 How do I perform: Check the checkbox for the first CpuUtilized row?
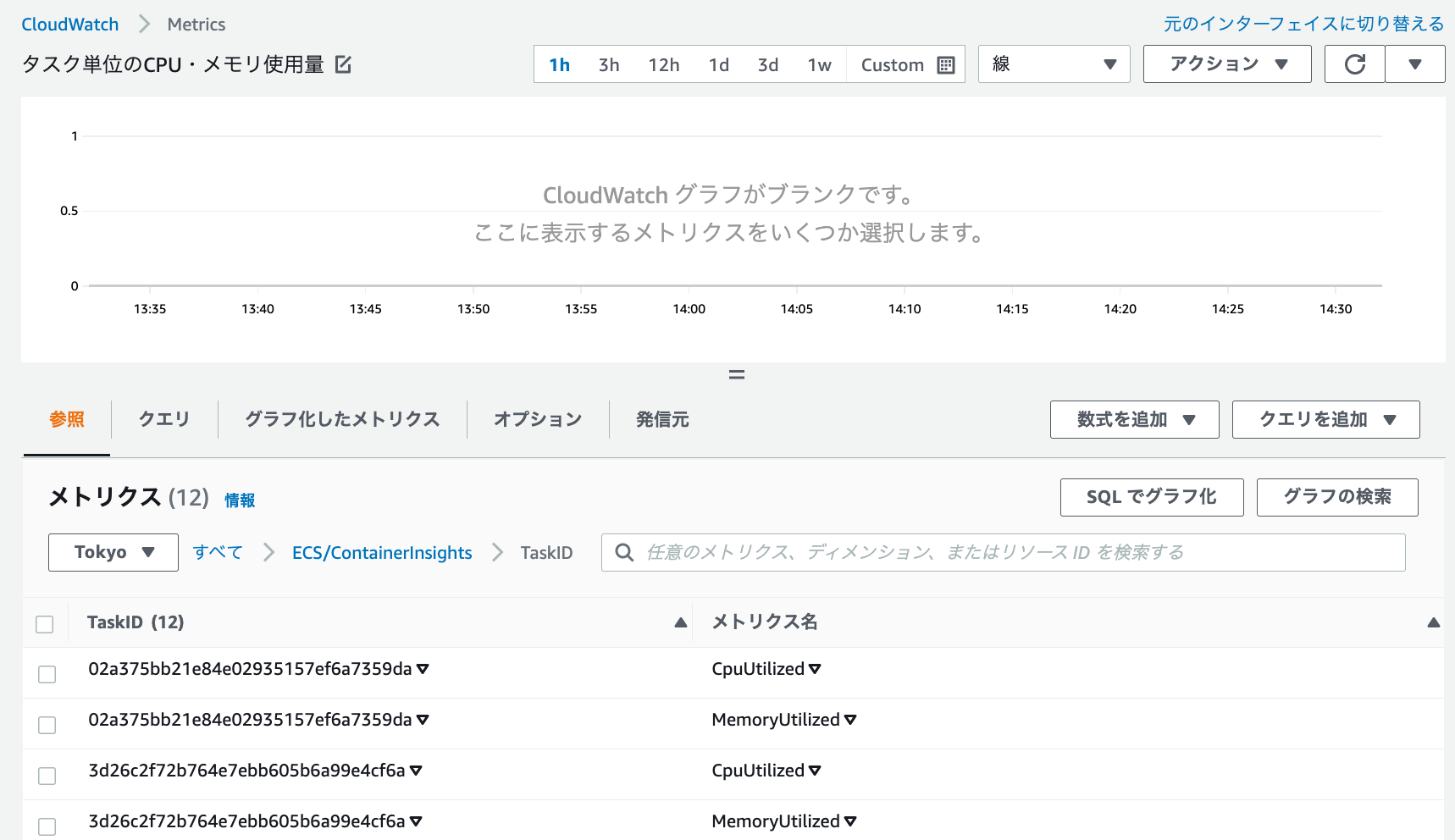pos(47,674)
